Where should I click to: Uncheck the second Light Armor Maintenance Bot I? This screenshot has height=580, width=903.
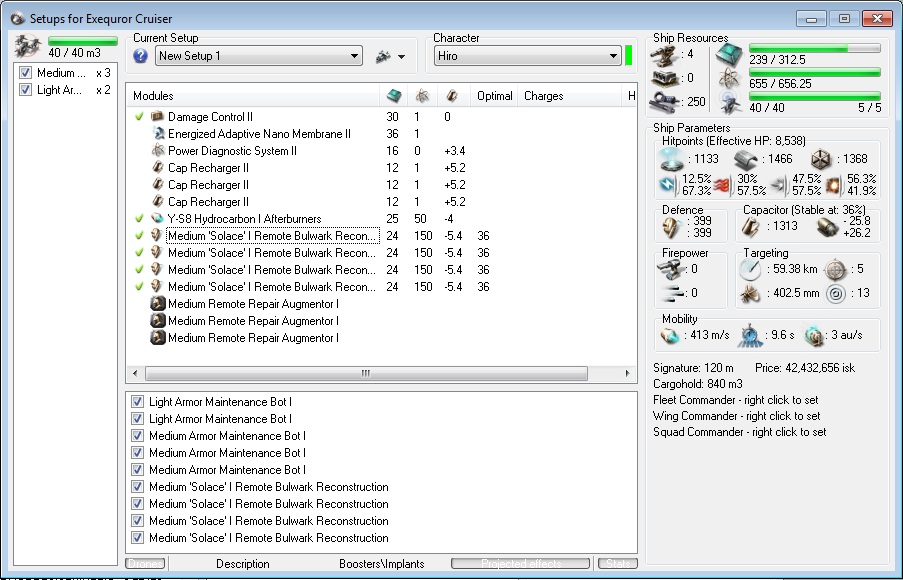pyautogui.click(x=137, y=419)
